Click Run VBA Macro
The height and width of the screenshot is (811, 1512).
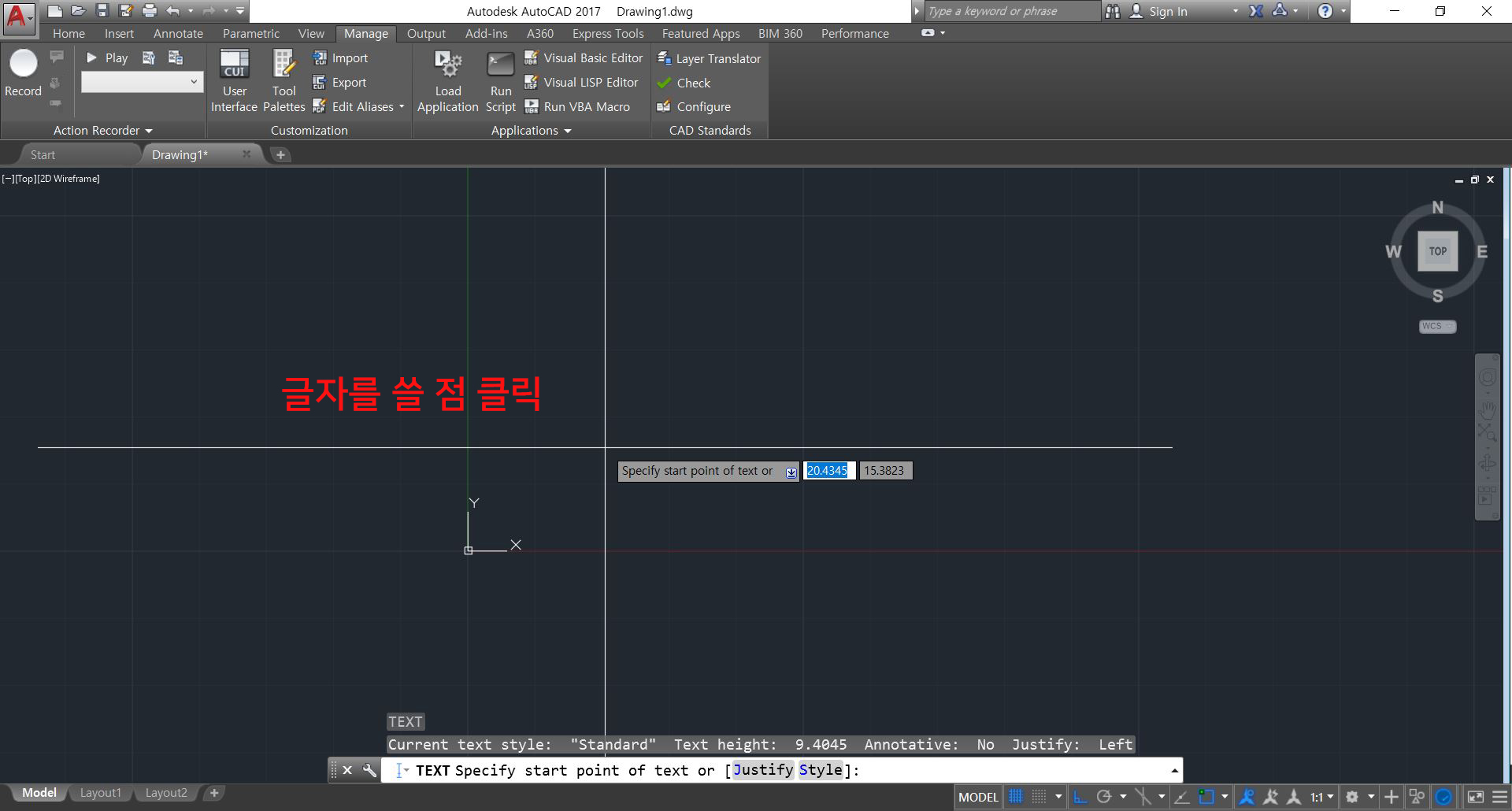[577, 106]
